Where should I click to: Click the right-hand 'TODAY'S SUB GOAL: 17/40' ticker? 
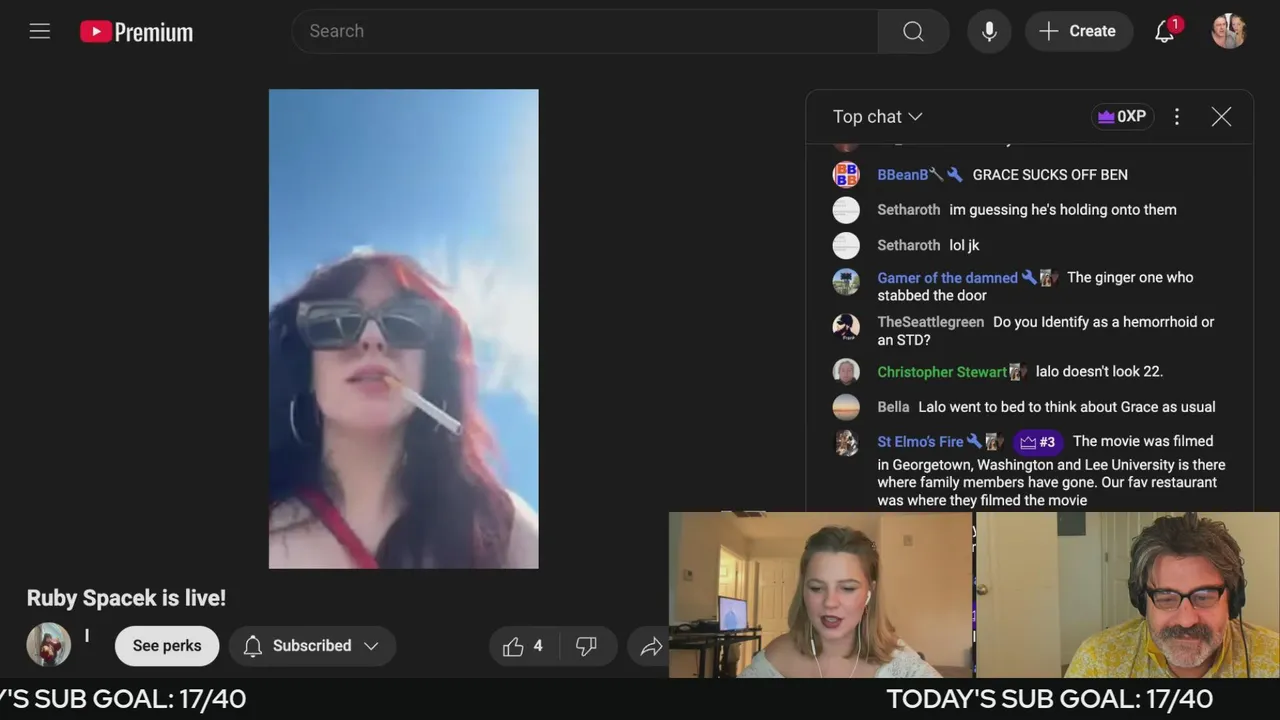point(1049,699)
